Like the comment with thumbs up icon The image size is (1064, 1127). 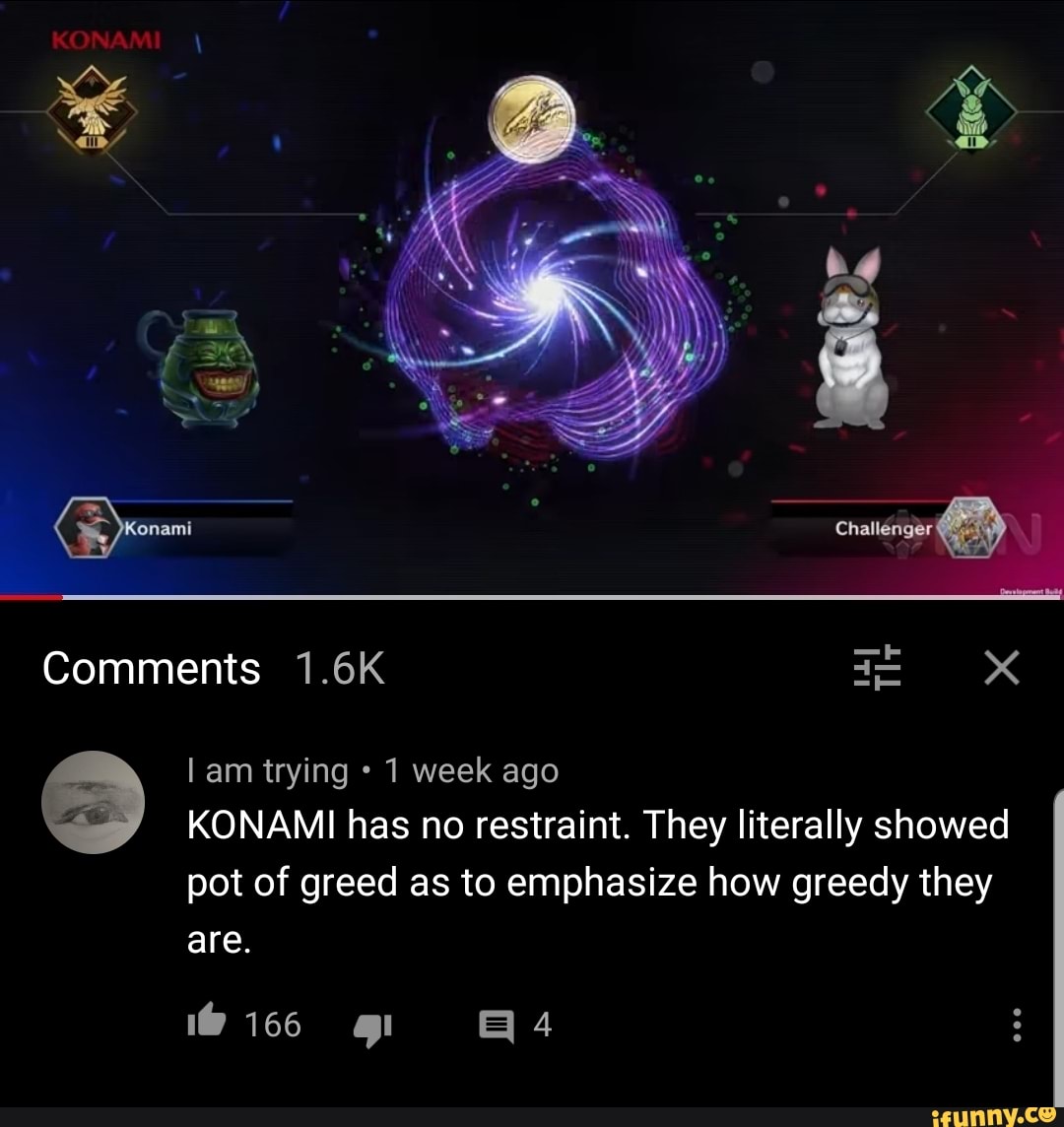[207, 1021]
